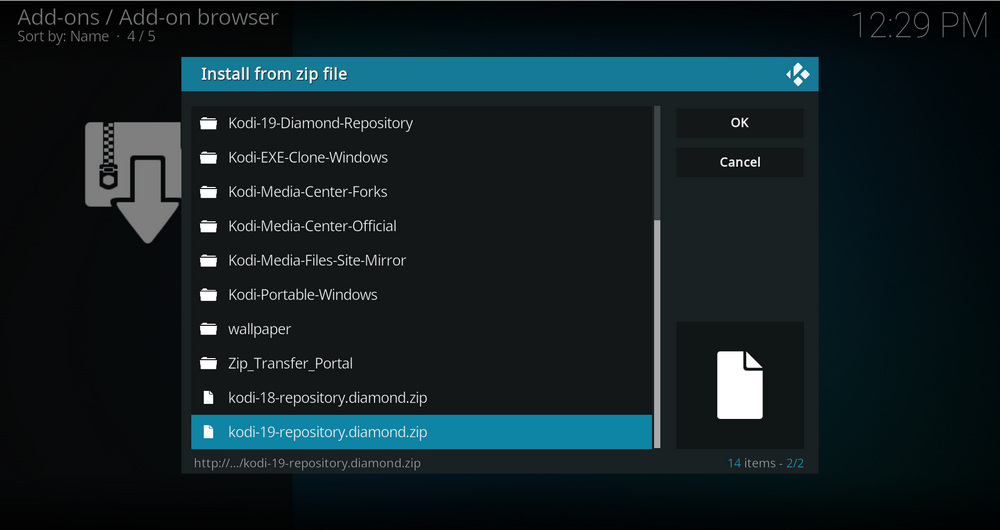The height and width of the screenshot is (530, 1000).
Task: Click the file preview thumbnail
Action: click(740, 385)
